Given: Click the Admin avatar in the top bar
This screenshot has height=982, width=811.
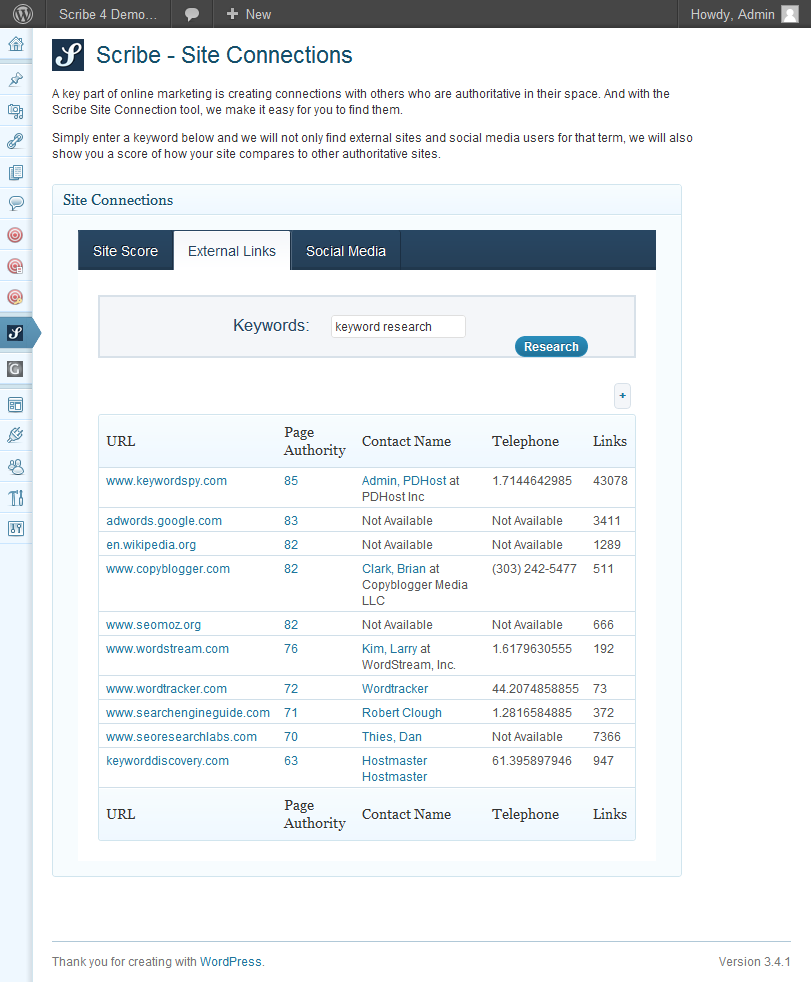Looking at the screenshot, I should (x=790, y=14).
